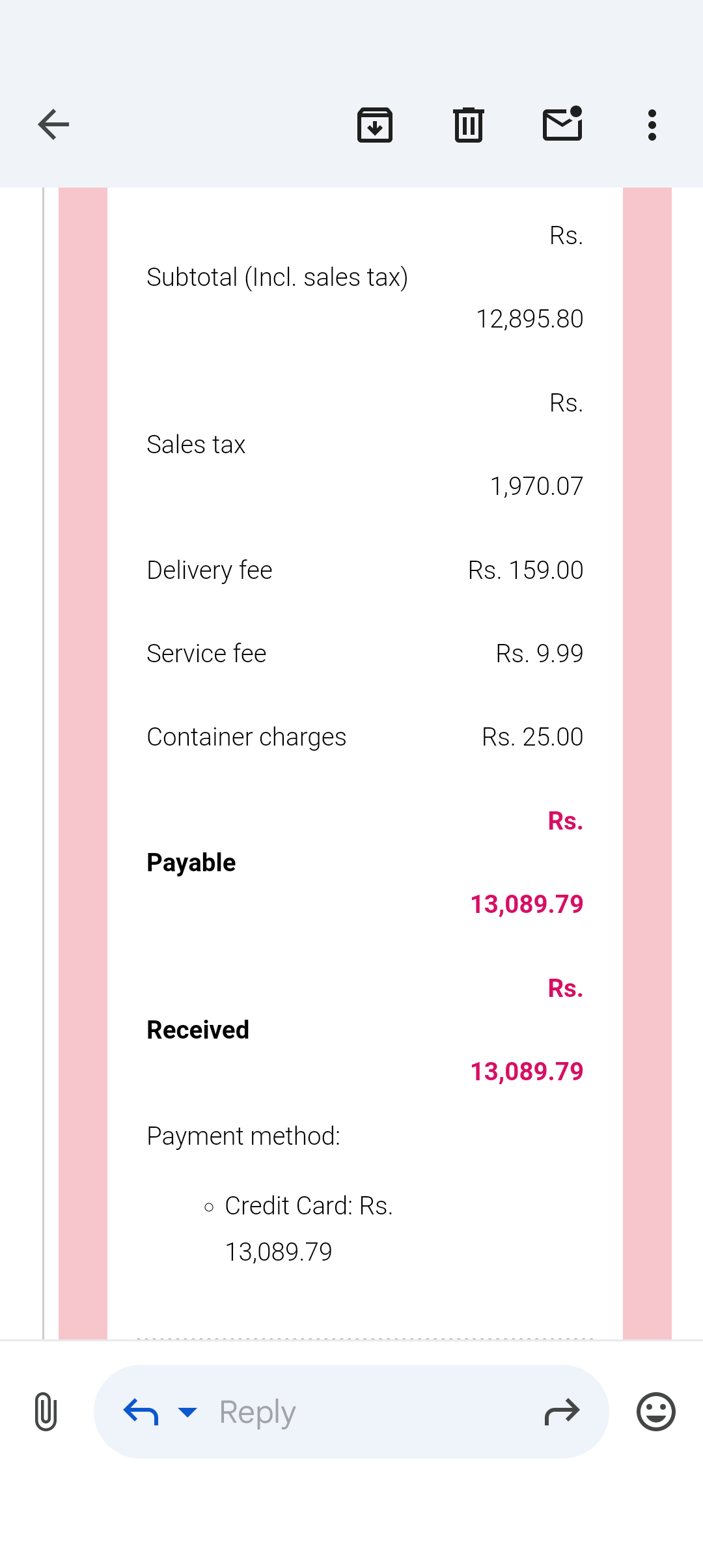Screen dimensions: 703x1568
Task: Tap the reply arrow icon
Action: coord(141,1412)
